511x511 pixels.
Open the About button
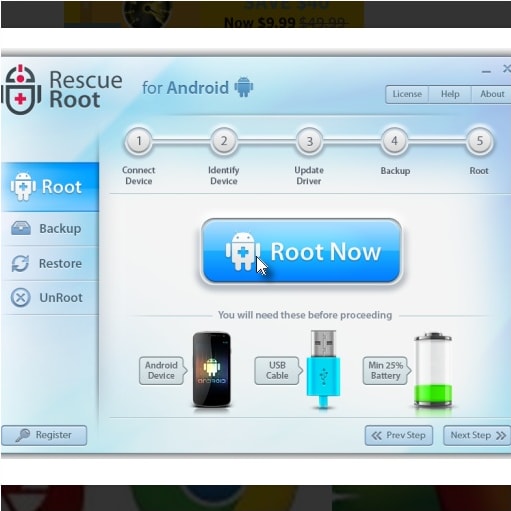tap(491, 94)
